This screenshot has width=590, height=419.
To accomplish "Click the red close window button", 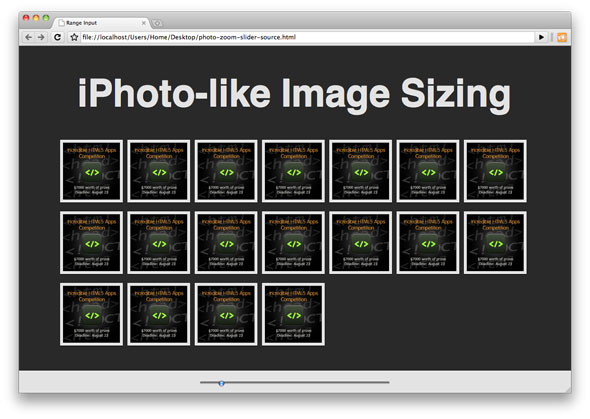I will point(26,18).
